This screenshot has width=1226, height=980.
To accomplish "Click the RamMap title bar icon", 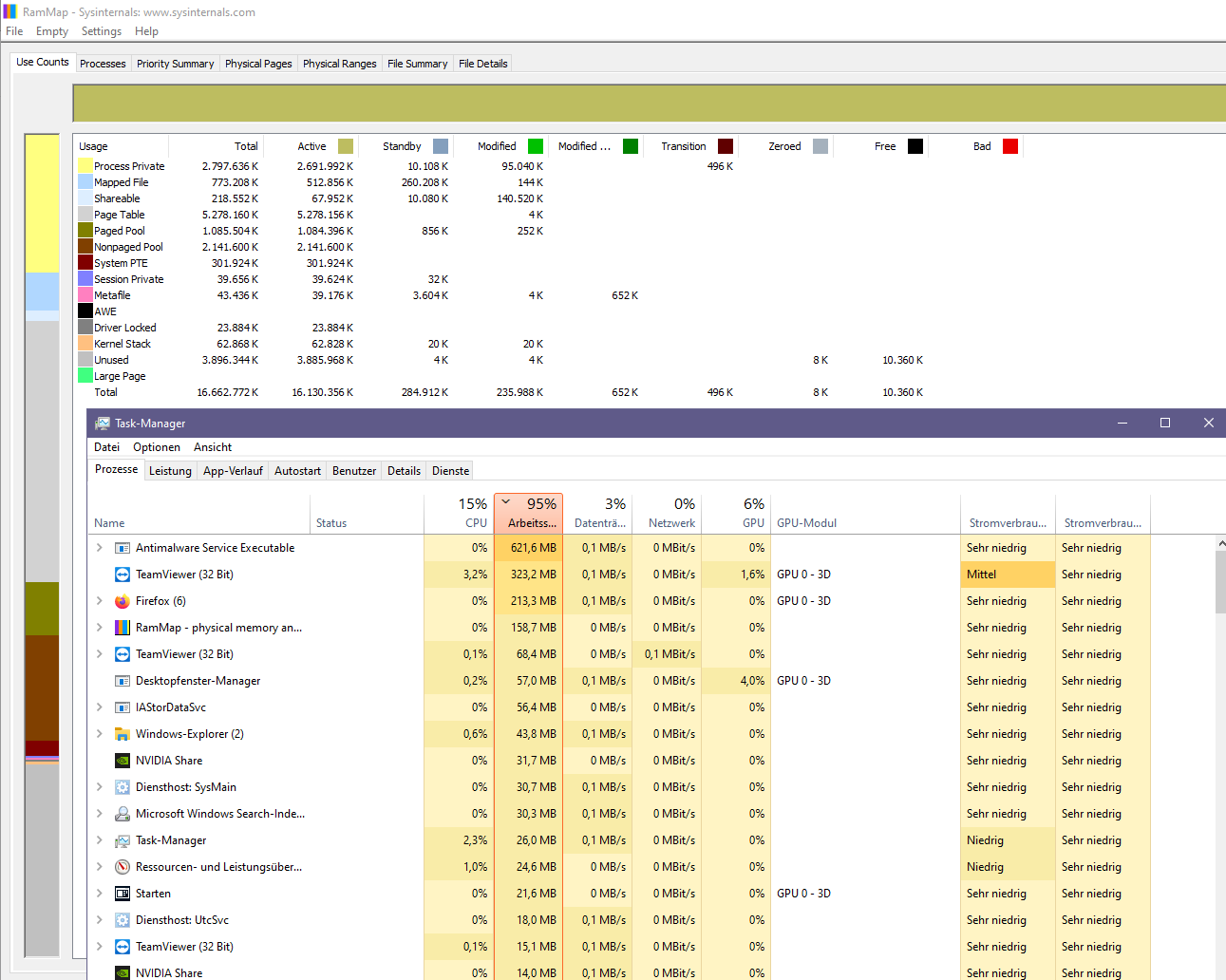I will (x=9, y=11).
